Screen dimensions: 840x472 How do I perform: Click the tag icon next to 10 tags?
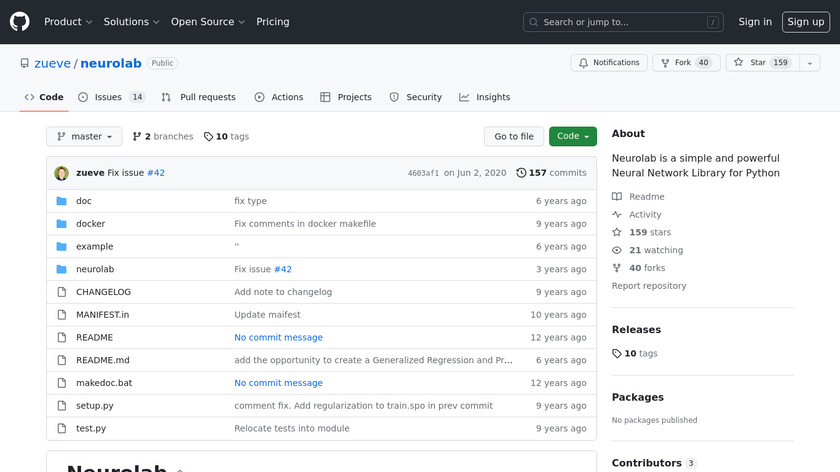[x=208, y=137]
